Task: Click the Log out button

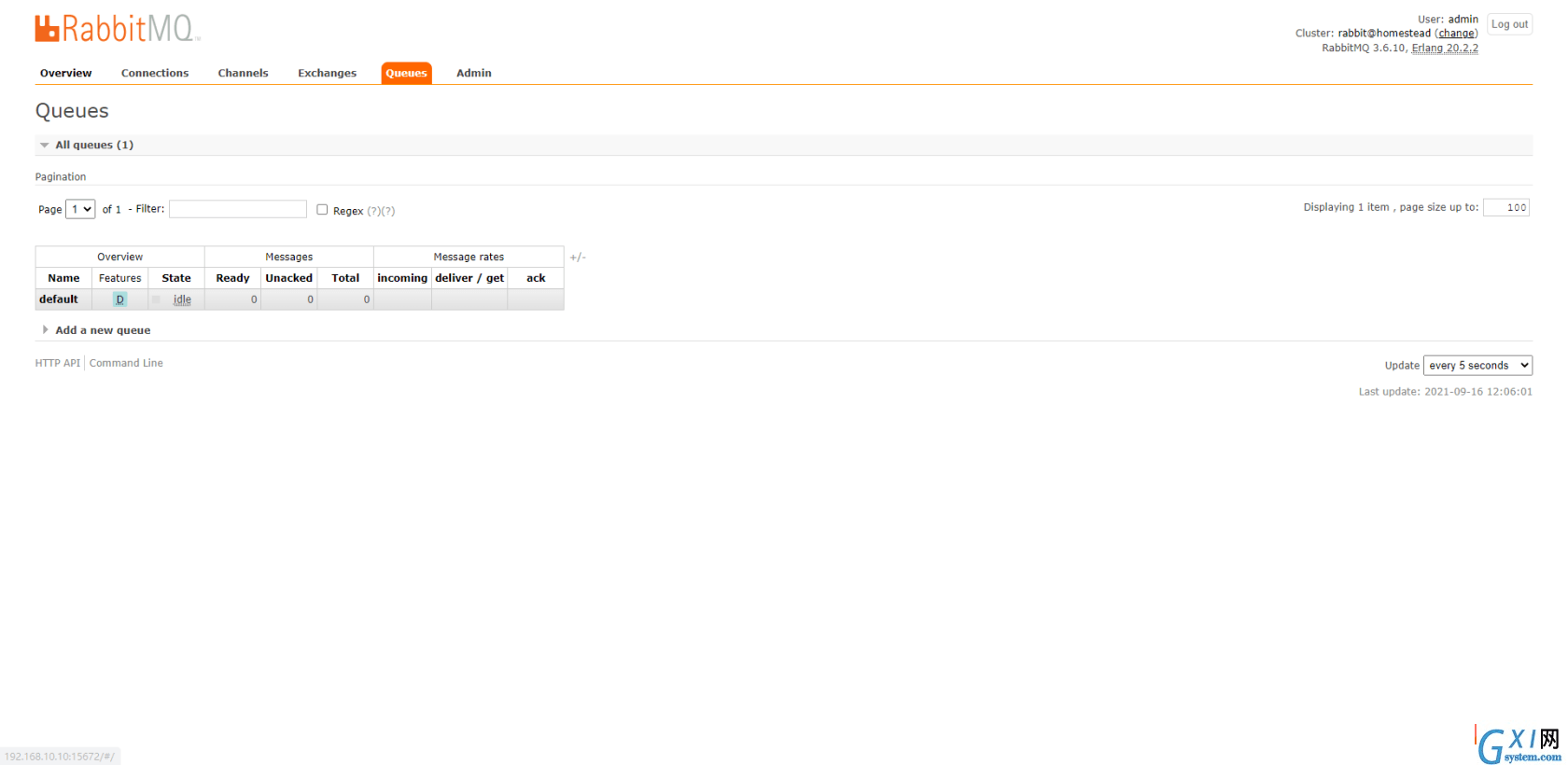Action: click(x=1509, y=24)
